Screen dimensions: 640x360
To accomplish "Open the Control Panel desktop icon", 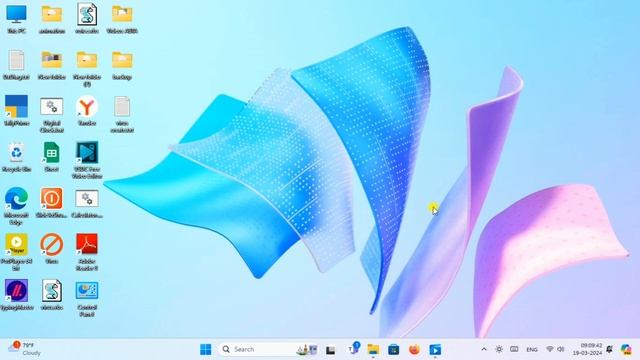I will pos(87,298).
